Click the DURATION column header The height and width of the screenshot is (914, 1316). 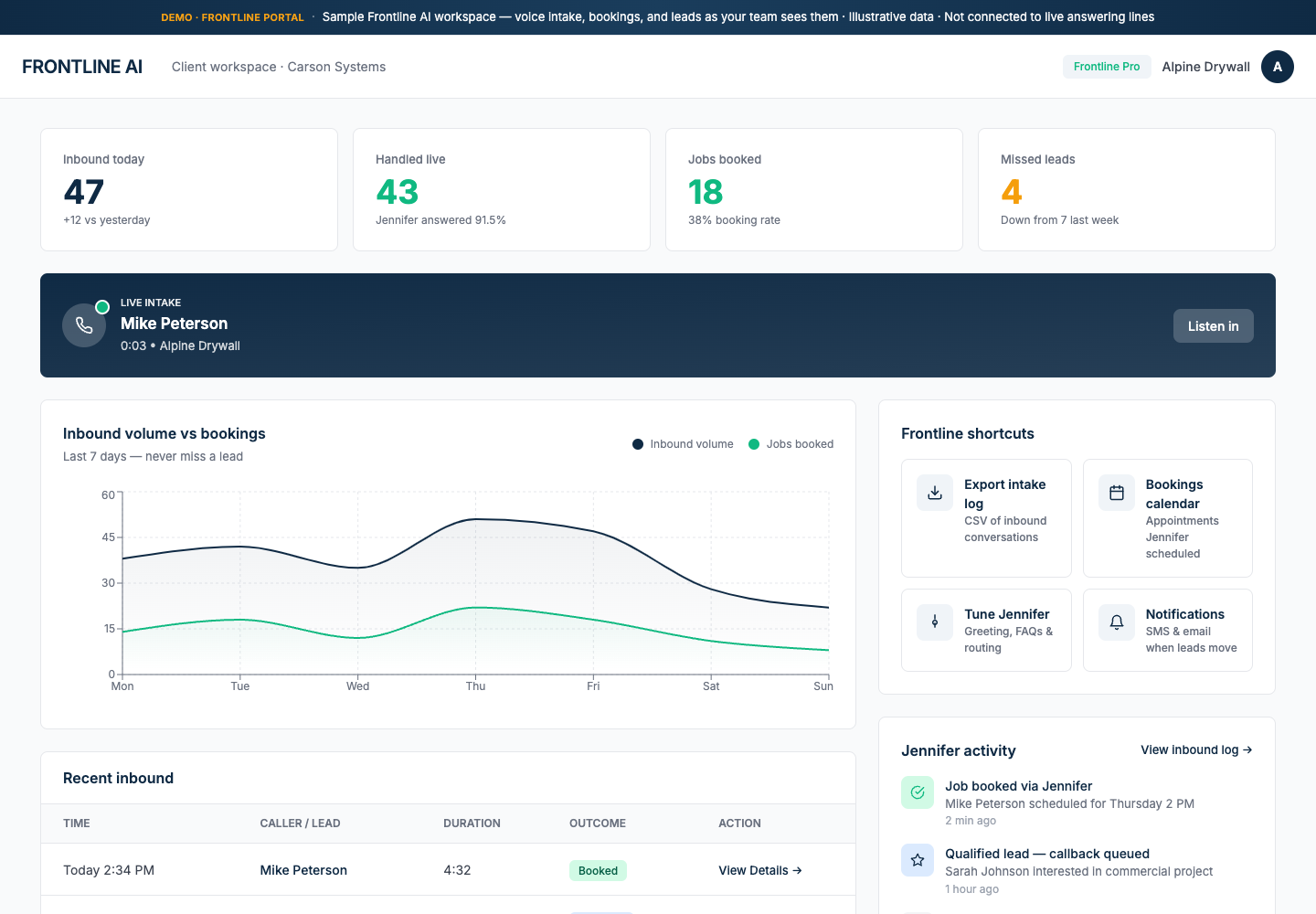click(x=472, y=824)
